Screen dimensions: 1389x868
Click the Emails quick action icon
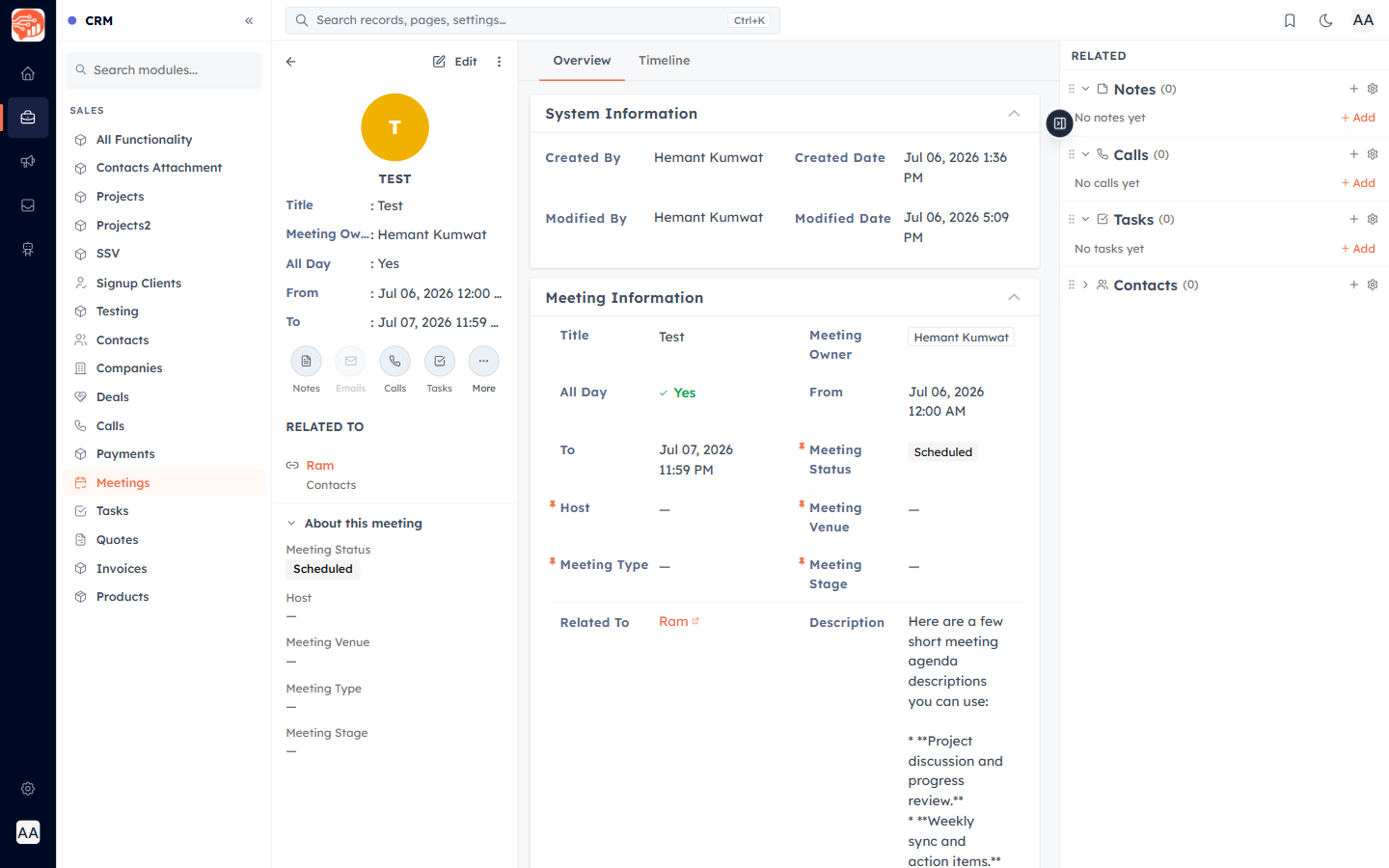pyautogui.click(x=350, y=362)
